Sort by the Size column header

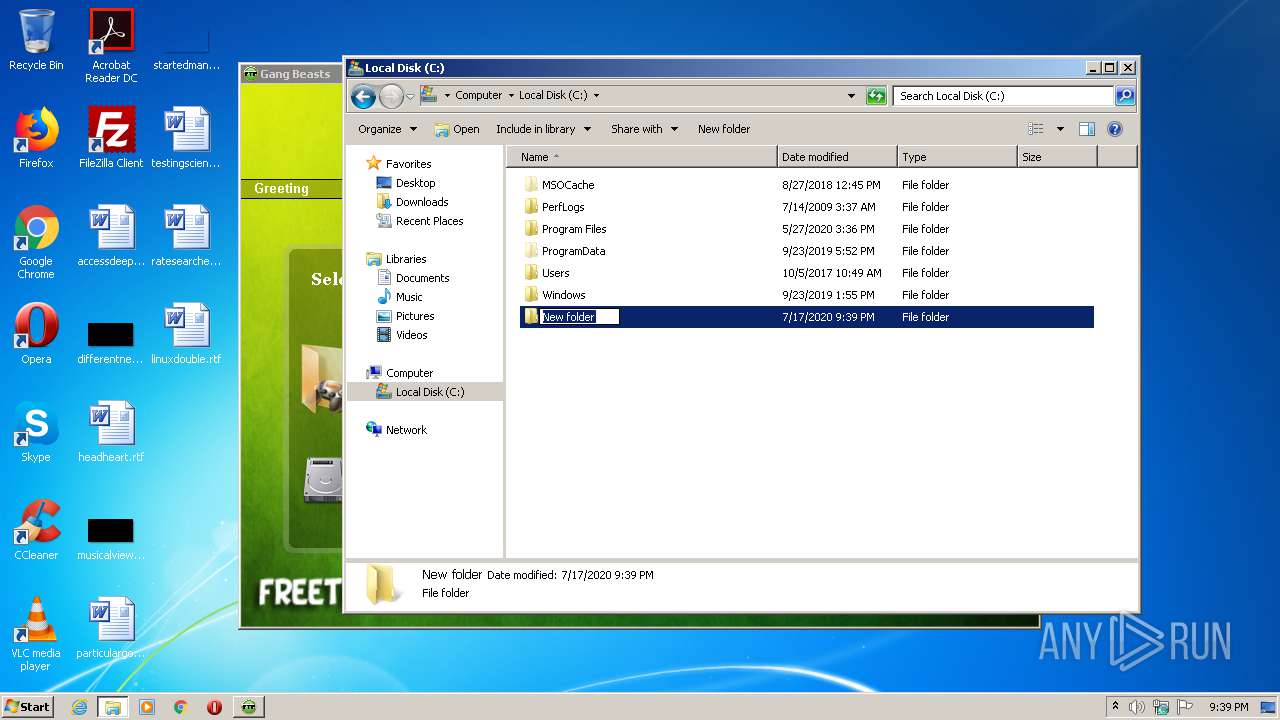click(x=1057, y=157)
